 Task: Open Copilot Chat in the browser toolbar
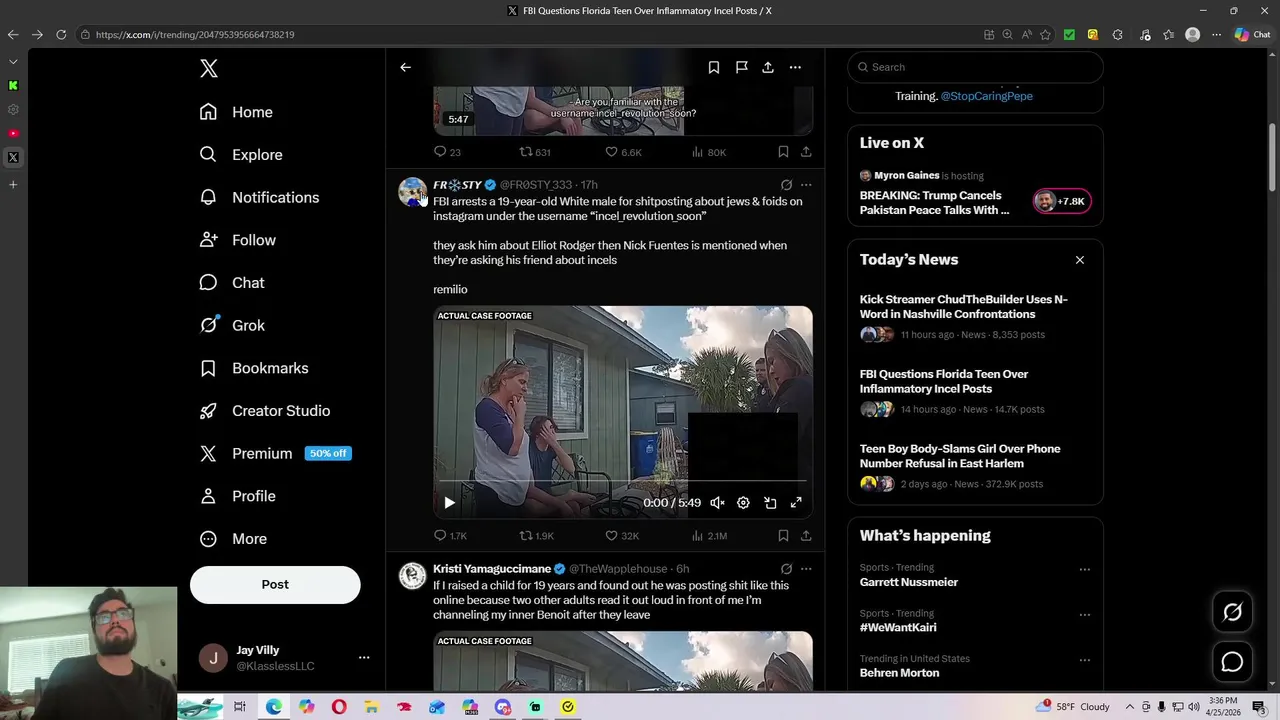[1252, 34]
